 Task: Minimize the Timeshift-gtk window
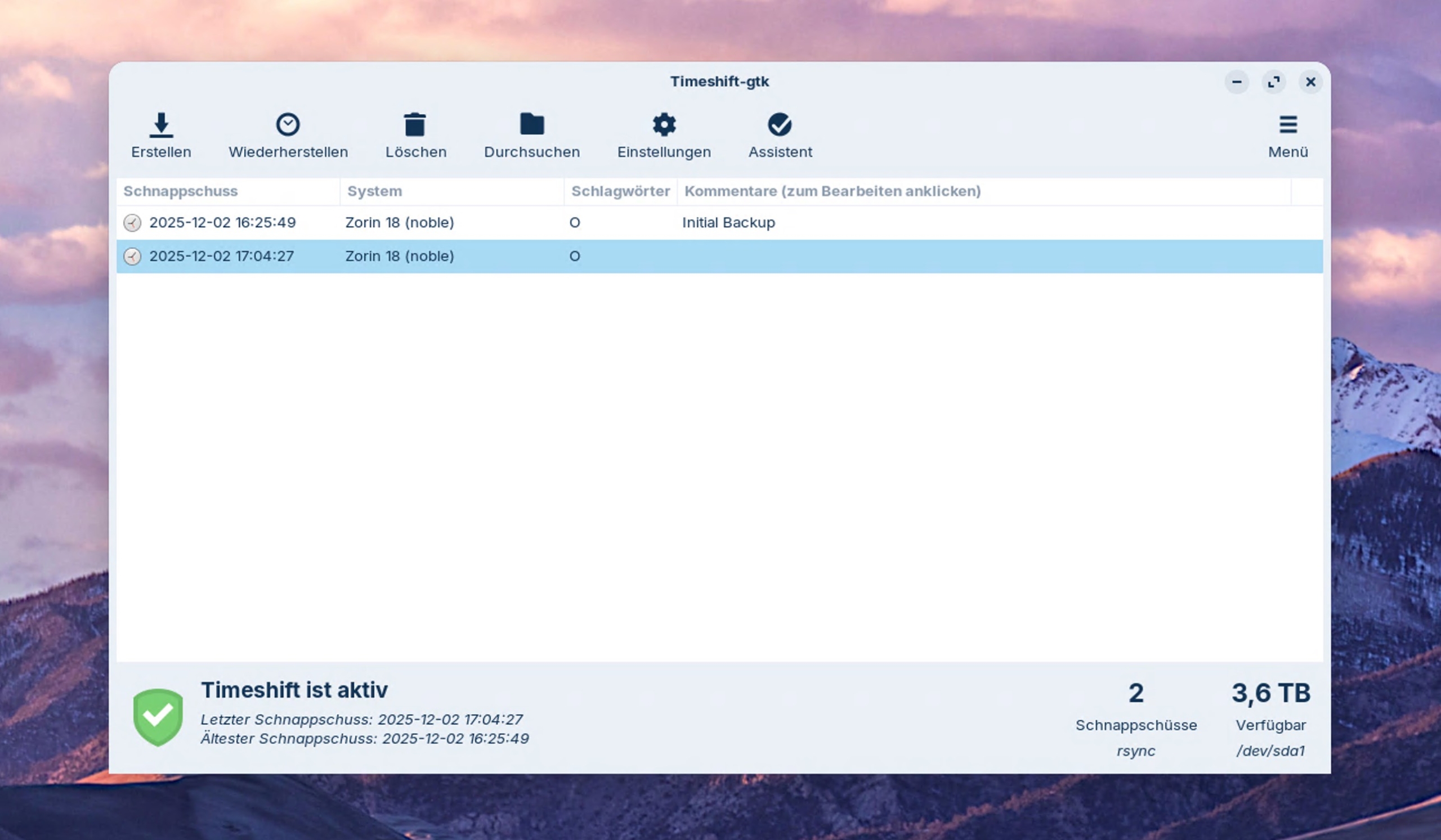(1237, 82)
